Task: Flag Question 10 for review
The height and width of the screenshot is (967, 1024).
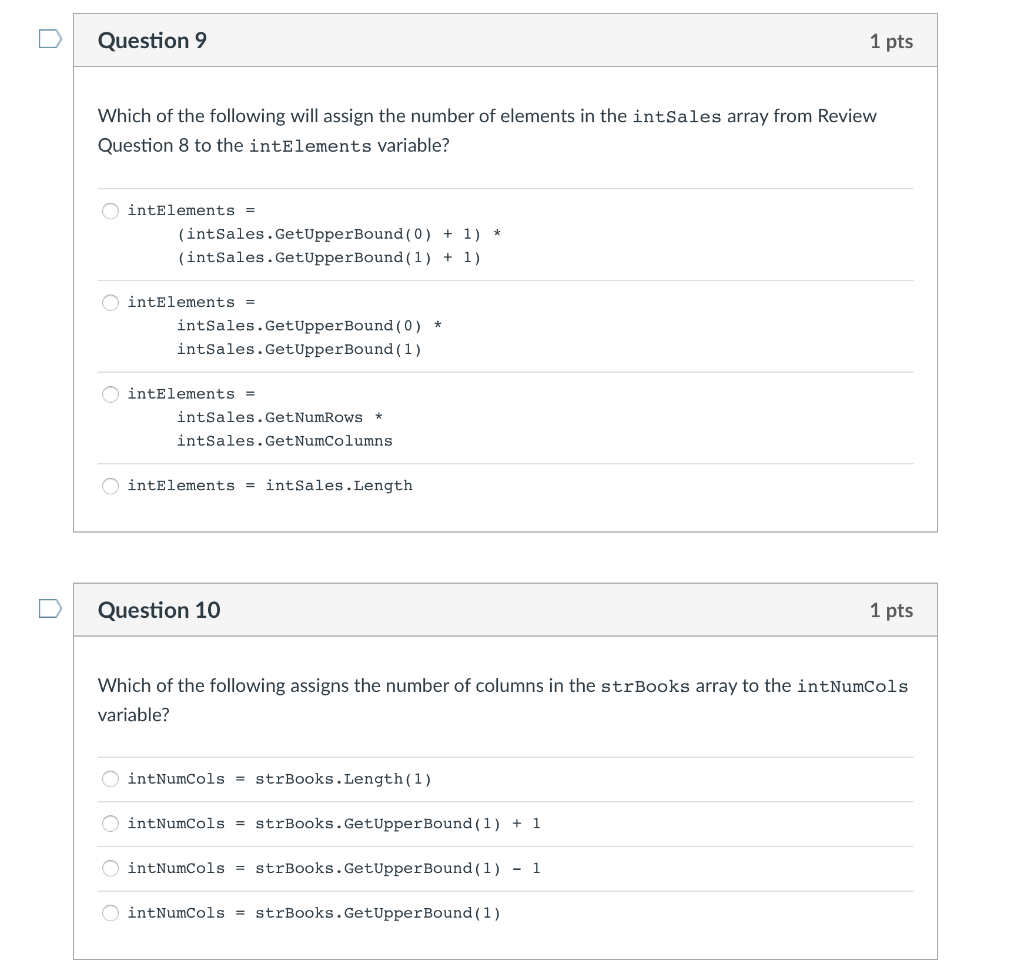Action: point(50,609)
